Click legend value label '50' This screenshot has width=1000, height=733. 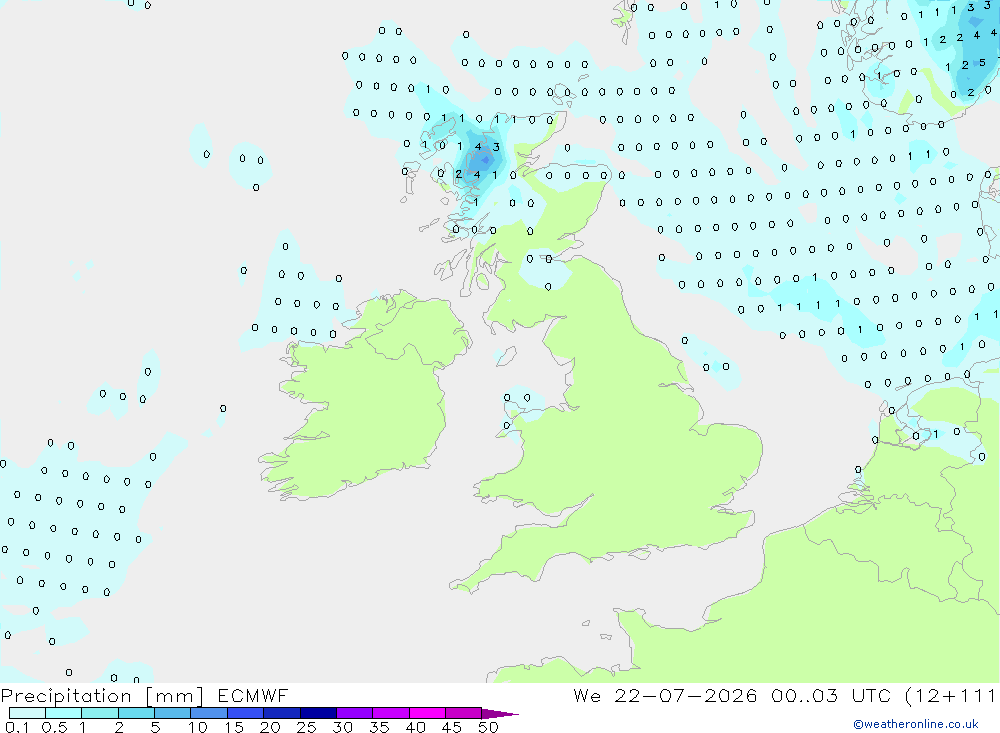(x=488, y=727)
